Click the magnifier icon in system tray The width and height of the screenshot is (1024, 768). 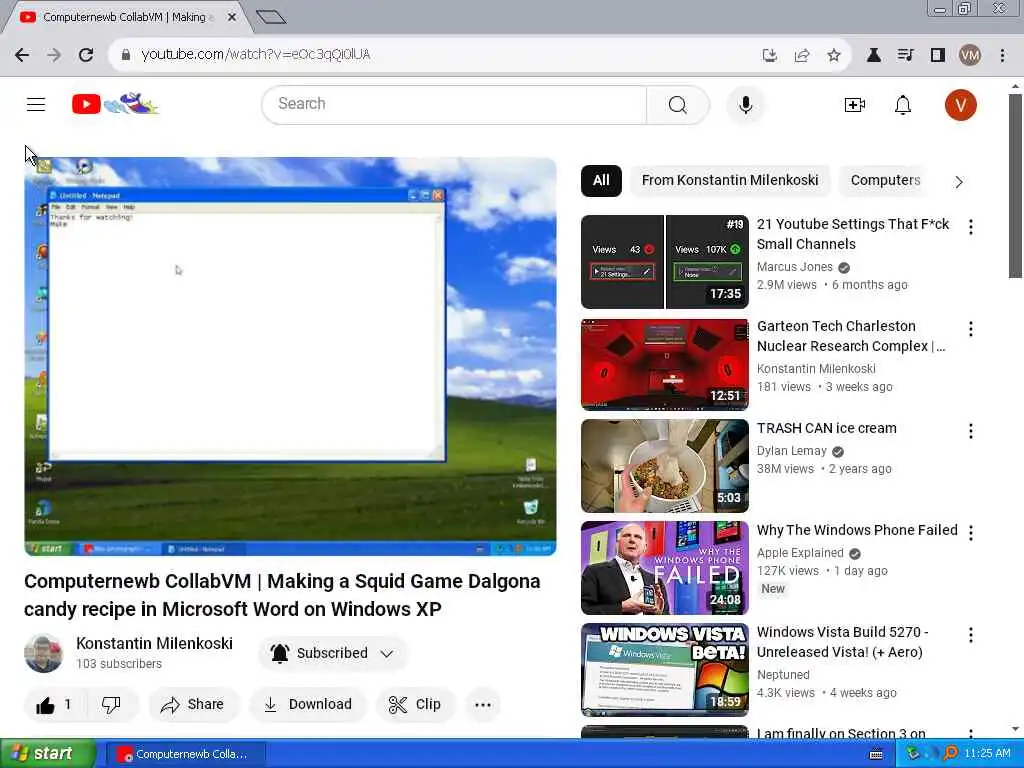pyautogui.click(x=951, y=754)
